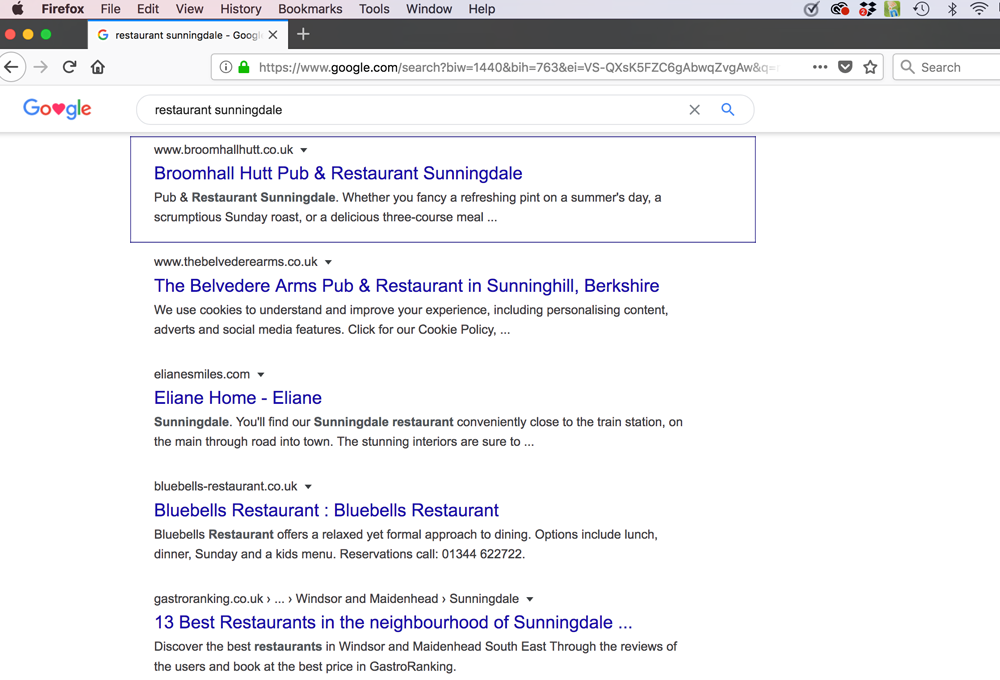The height and width of the screenshot is (680, 1000).
Task: Expand dropdown next to elianesmiles.com
Action: click(260, 374)
